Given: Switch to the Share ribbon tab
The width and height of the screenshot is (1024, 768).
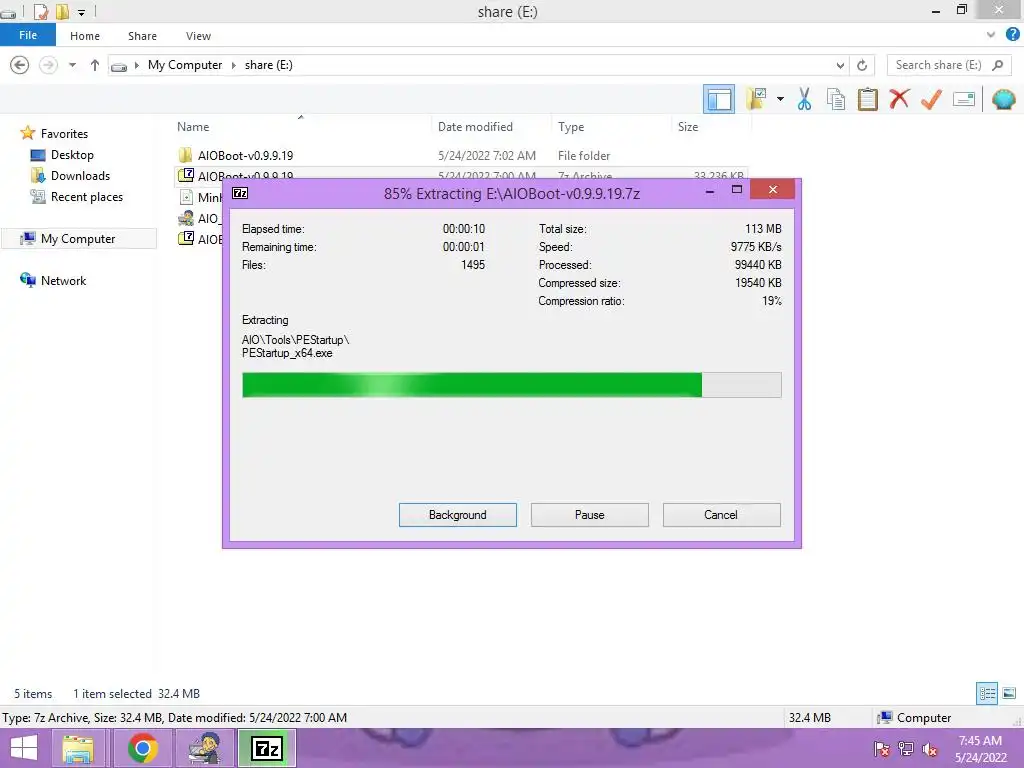Looking at the screenshot, I should (142, 36).
